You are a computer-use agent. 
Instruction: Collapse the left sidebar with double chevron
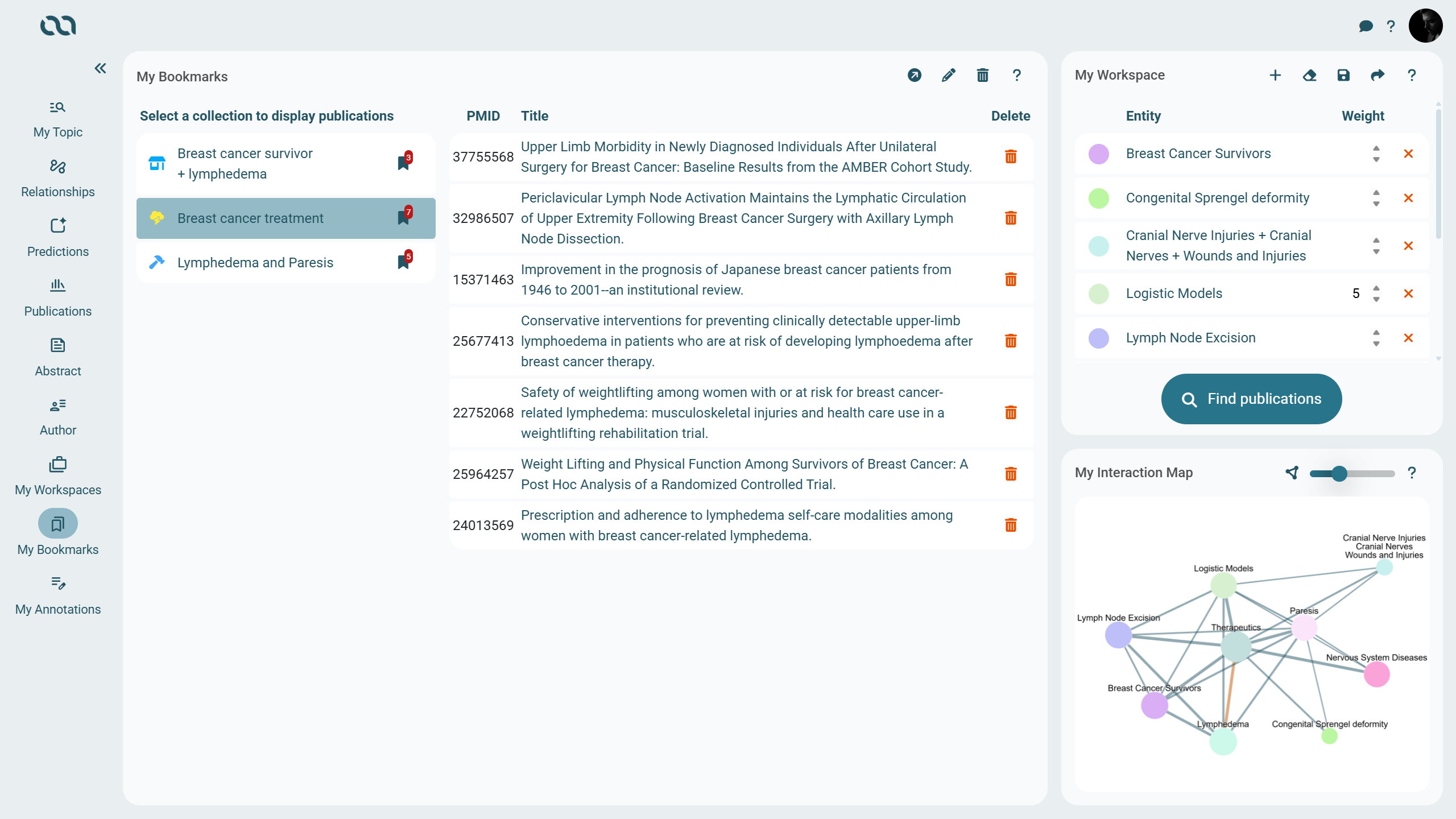(100, 68)
